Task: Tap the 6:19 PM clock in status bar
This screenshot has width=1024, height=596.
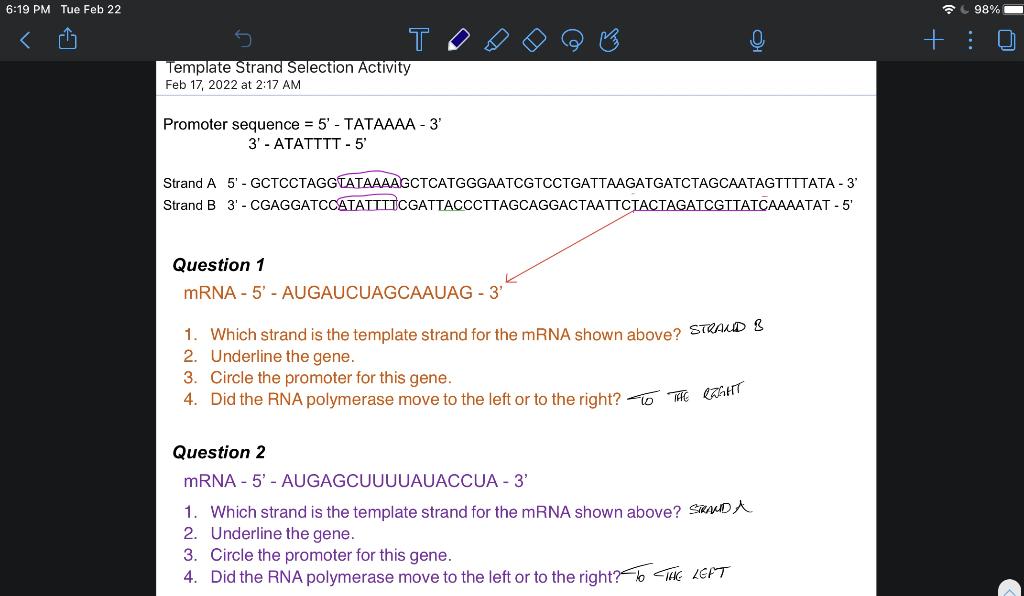Action: (28, 9)
